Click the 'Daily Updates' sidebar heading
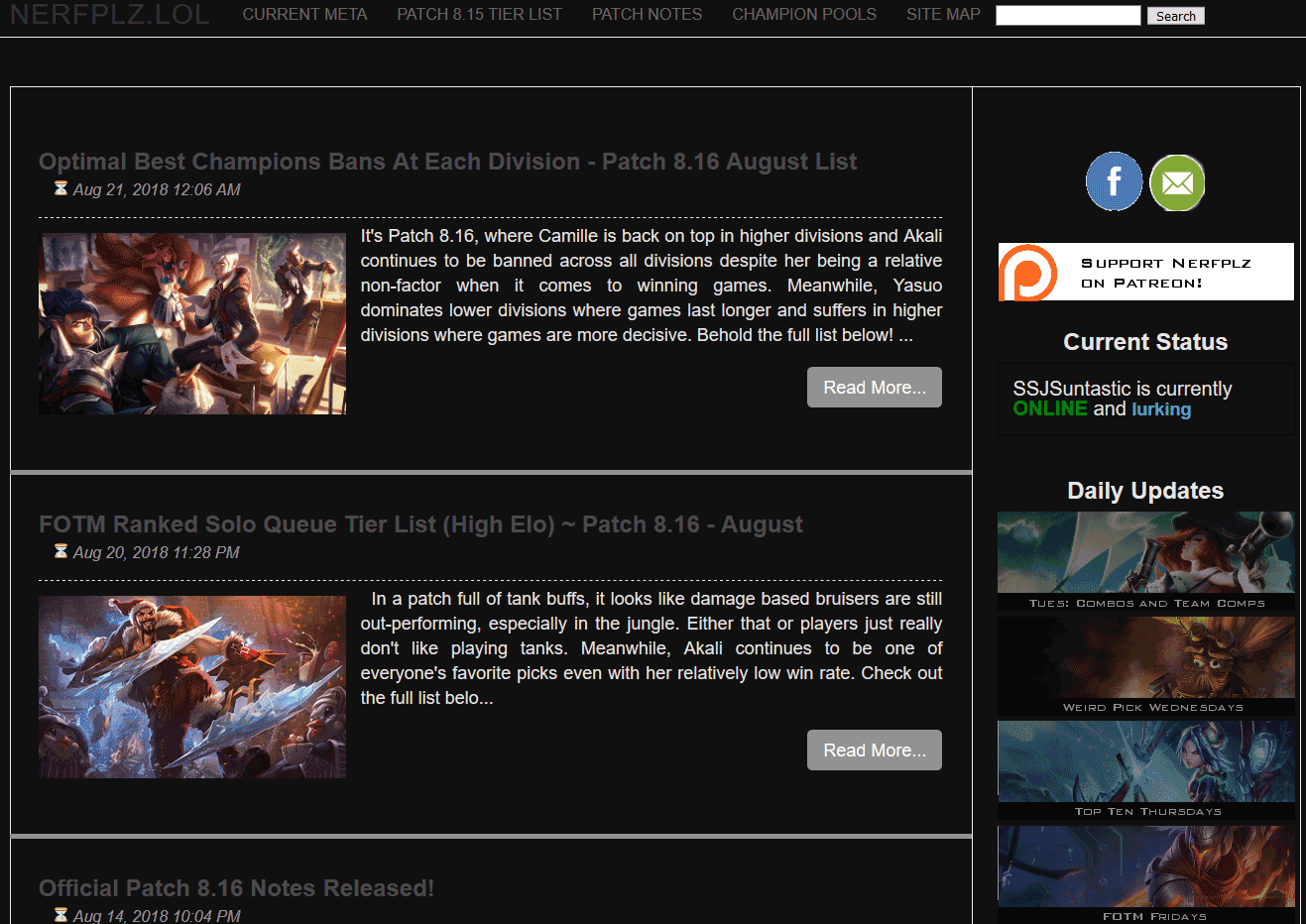Screen dimensions: 1306x924 (1145, 491)
